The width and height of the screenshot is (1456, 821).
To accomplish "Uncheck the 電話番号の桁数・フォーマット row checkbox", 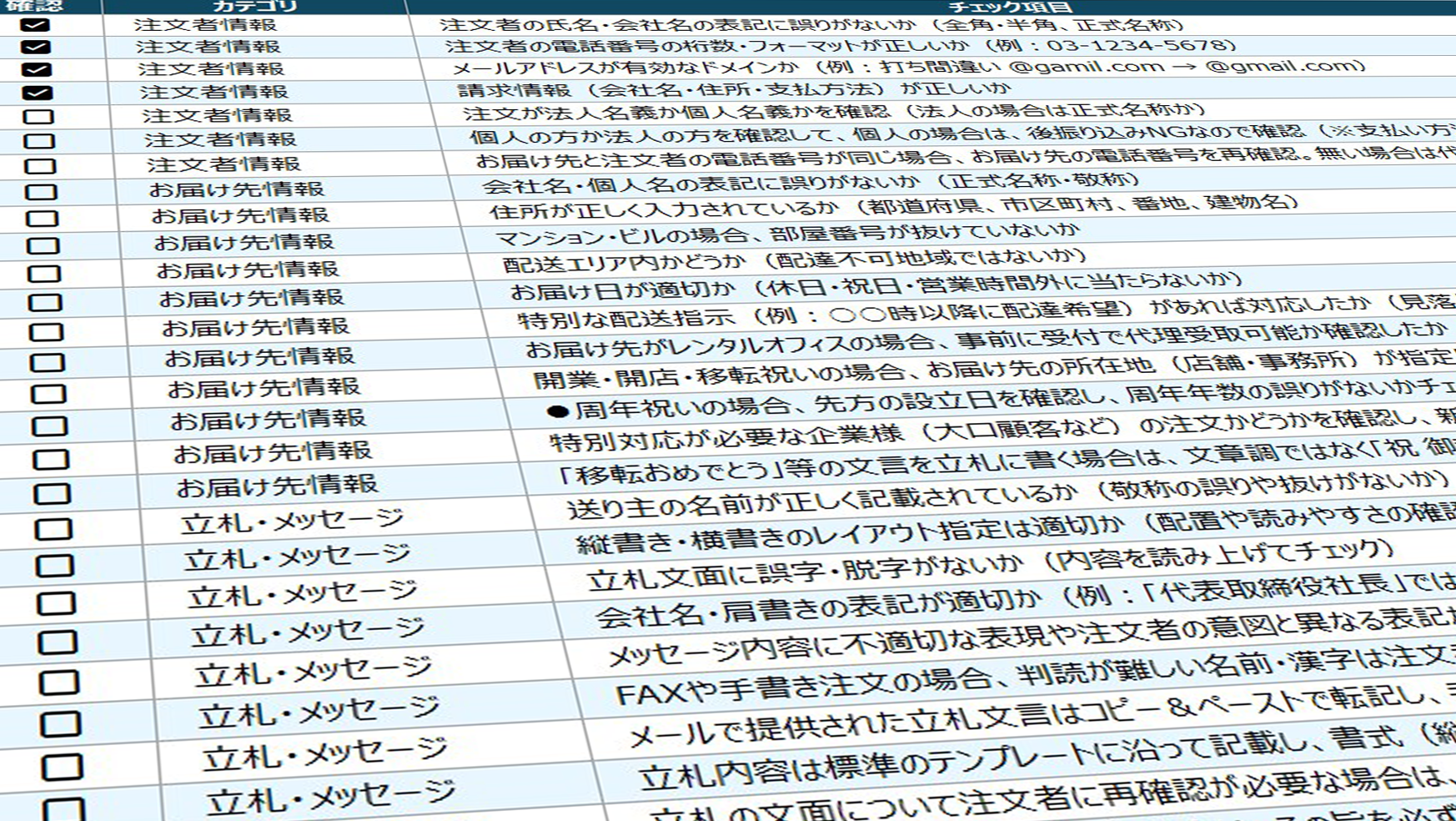I will tap(35, 47).
